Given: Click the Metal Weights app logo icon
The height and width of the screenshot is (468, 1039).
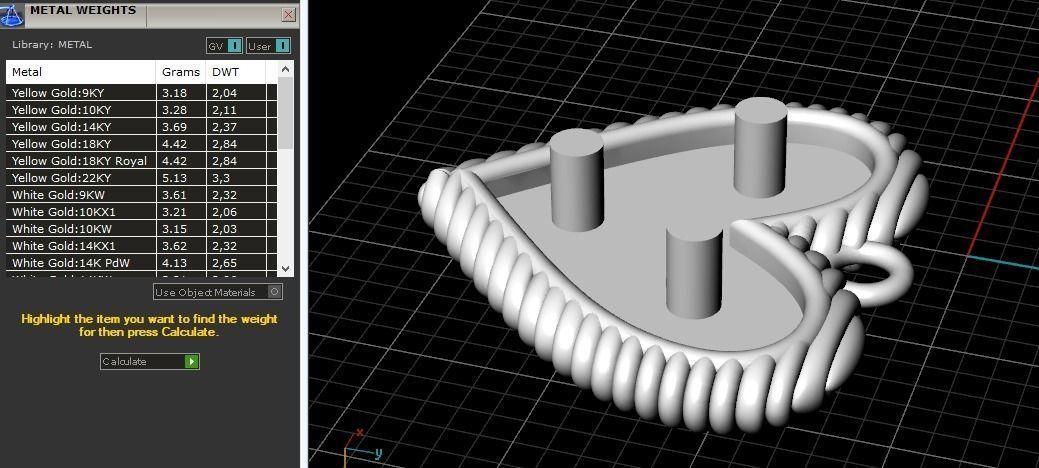Looking at the screenshot, I should pyautogui.click(x=12, y=13).
